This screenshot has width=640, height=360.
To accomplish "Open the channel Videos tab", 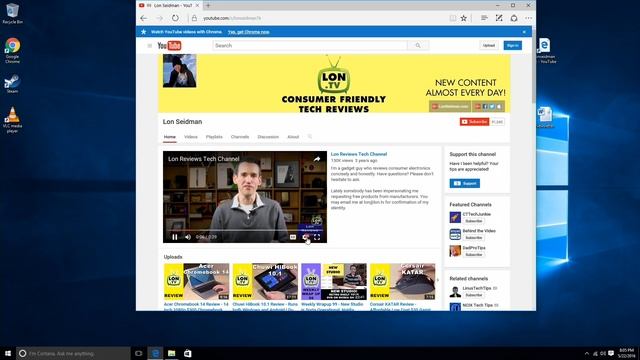I will pos(191,137).
